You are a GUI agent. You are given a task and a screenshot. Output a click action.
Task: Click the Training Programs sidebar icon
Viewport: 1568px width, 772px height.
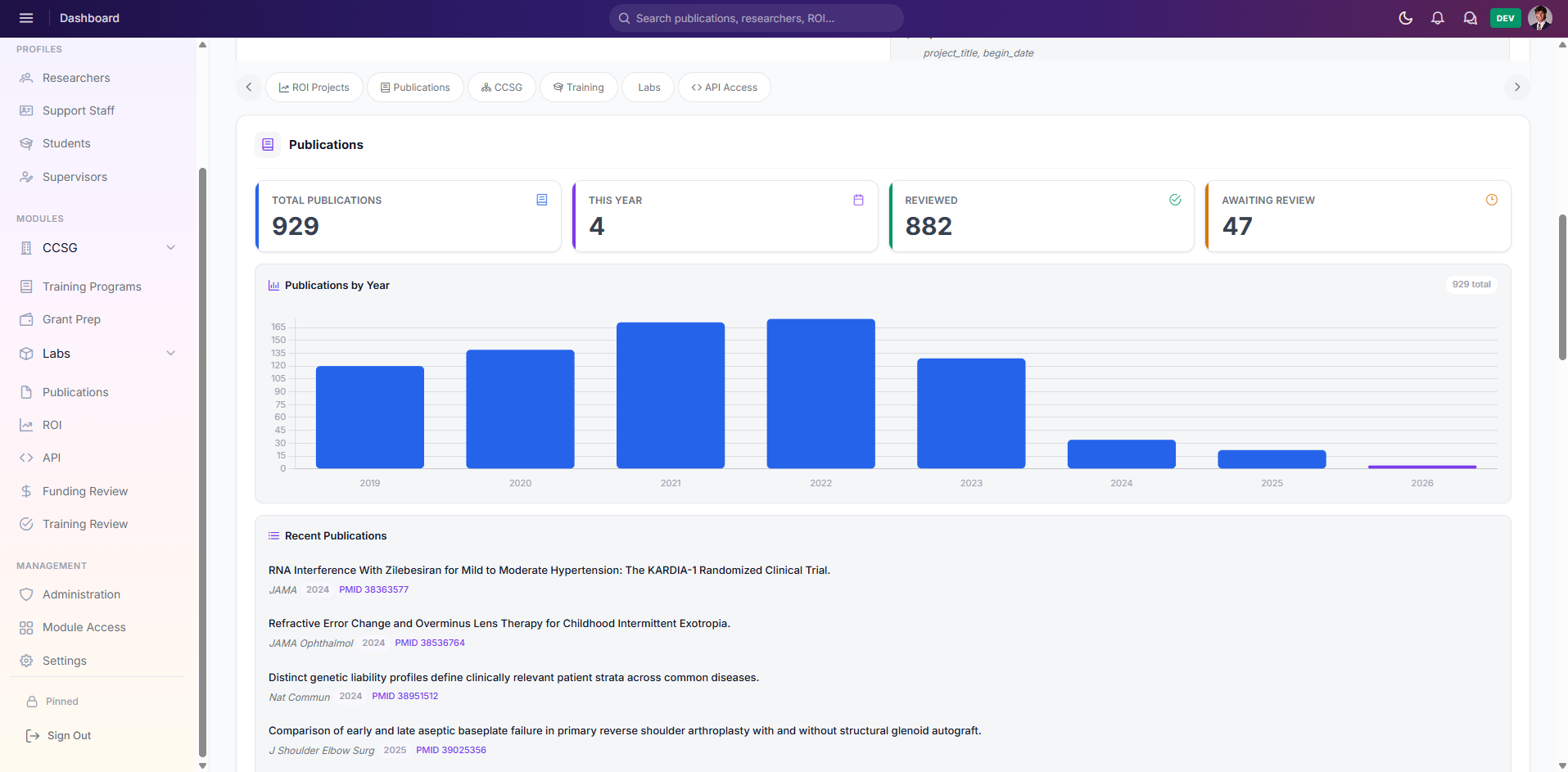coord(26,287)
